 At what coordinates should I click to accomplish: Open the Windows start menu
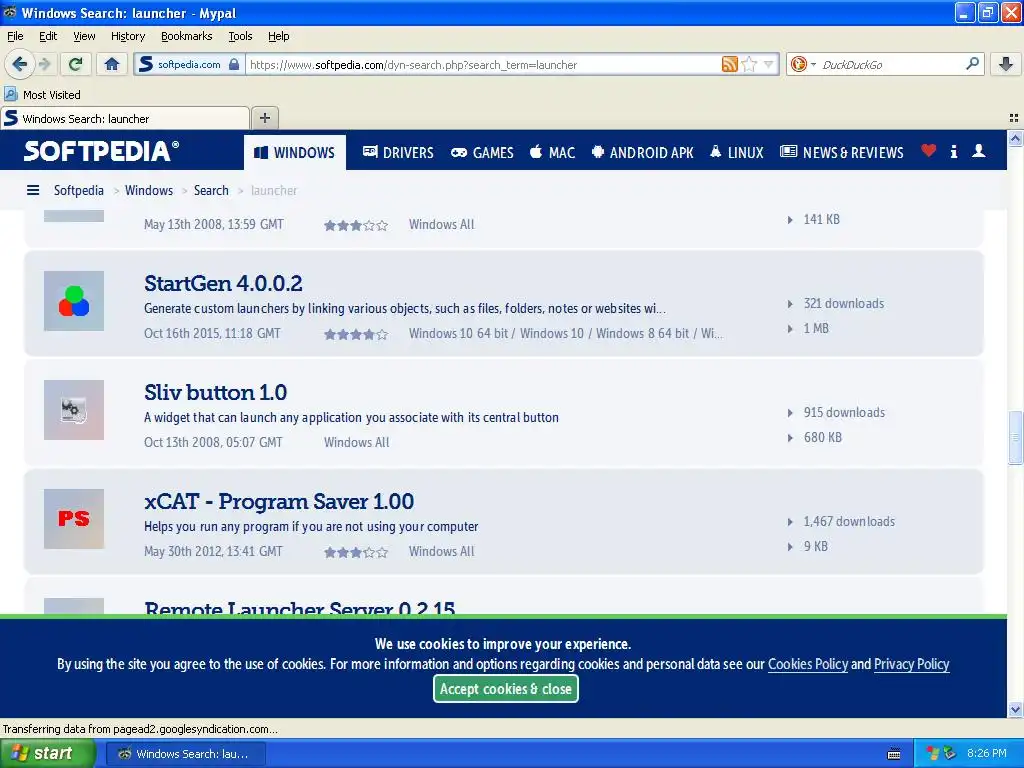point(47,753)
